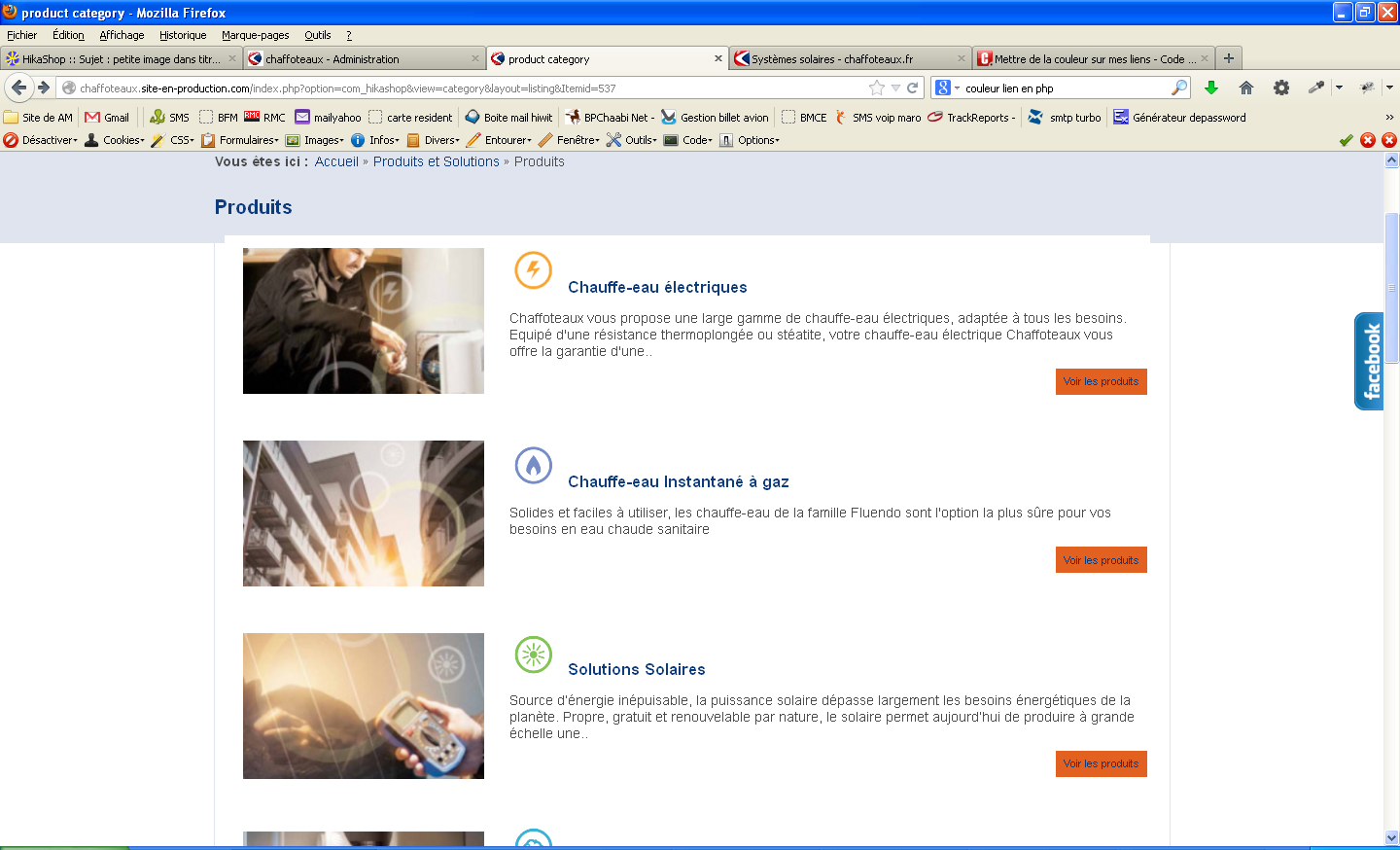The width and height of the screenshot is (1400, 850).
Task: Click the blue flame gas heater icon
Action: tap(533, 466)
